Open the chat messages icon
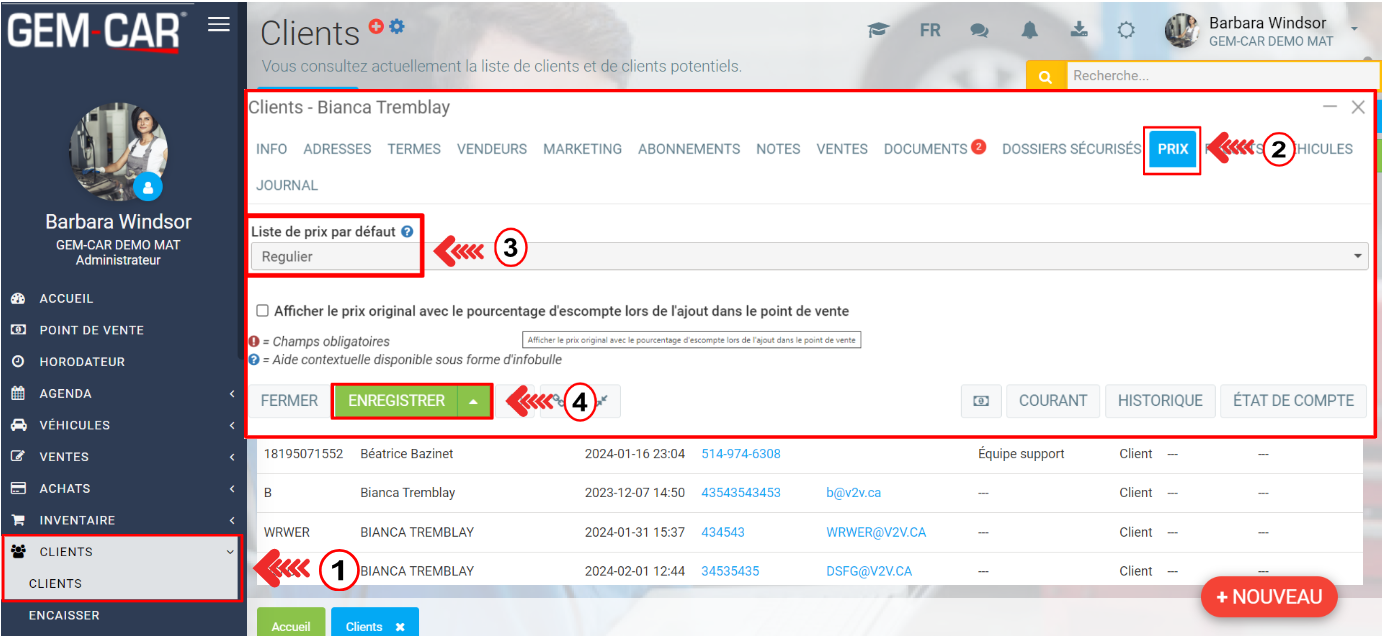 tap(979, 30)
